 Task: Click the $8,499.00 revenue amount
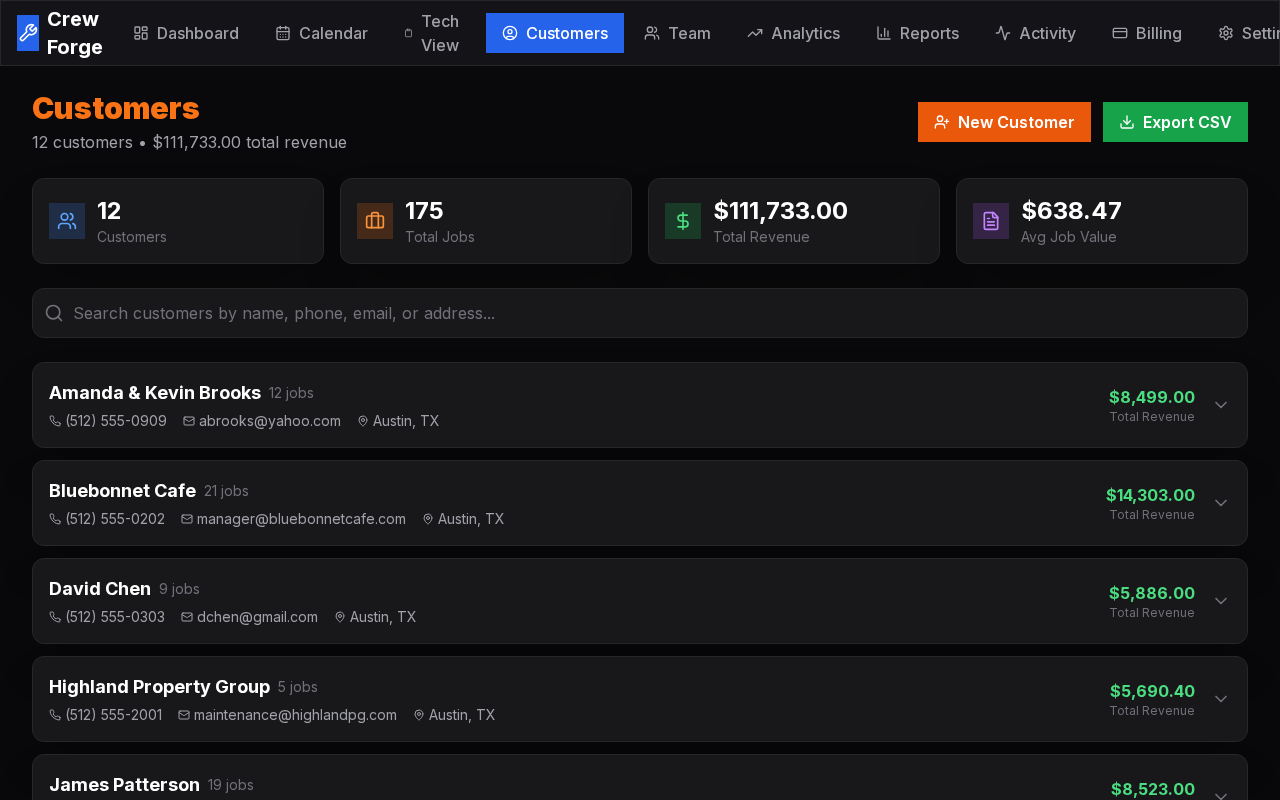1152,397
